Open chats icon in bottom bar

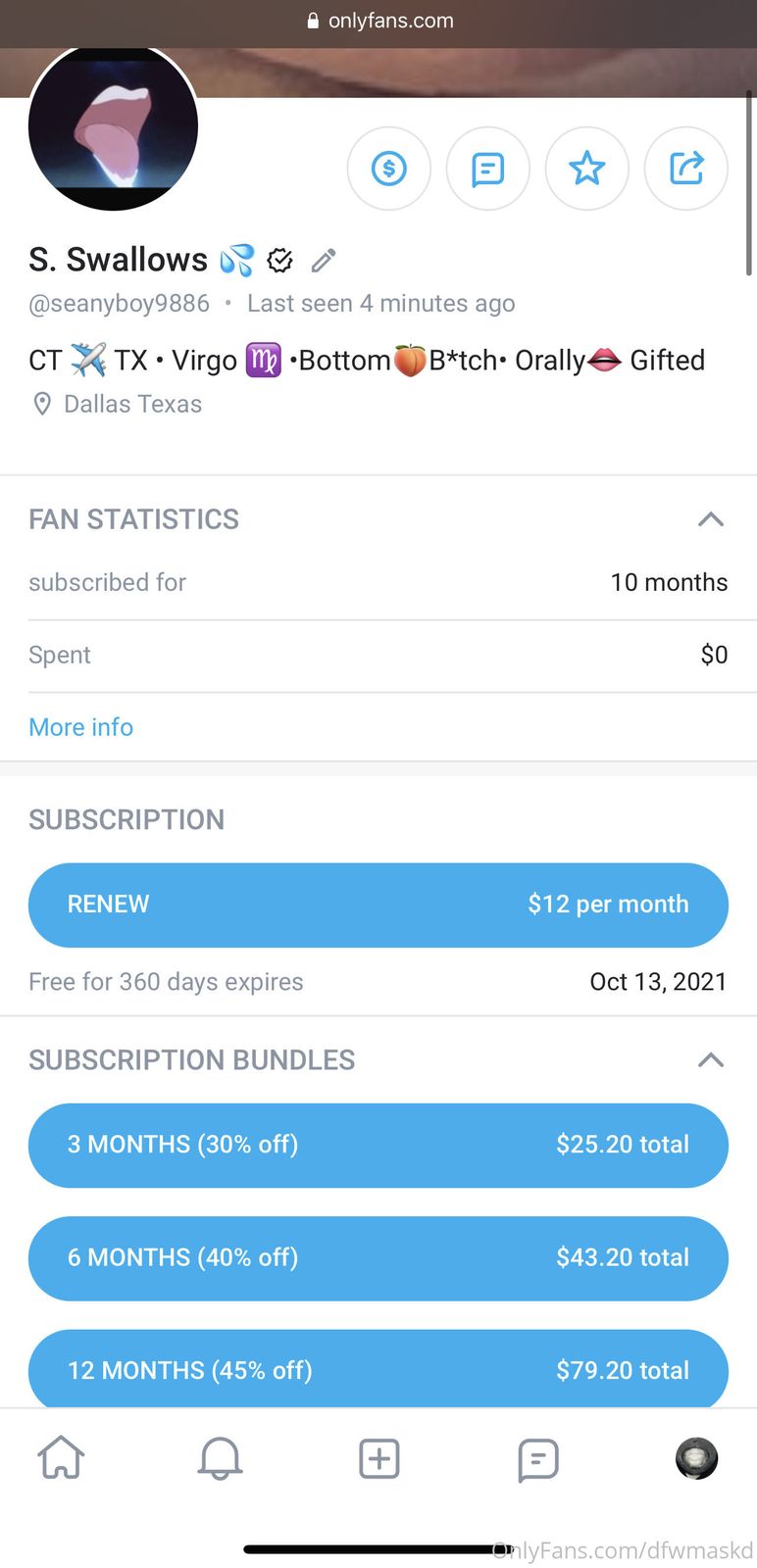click(x=537, y=1458)
